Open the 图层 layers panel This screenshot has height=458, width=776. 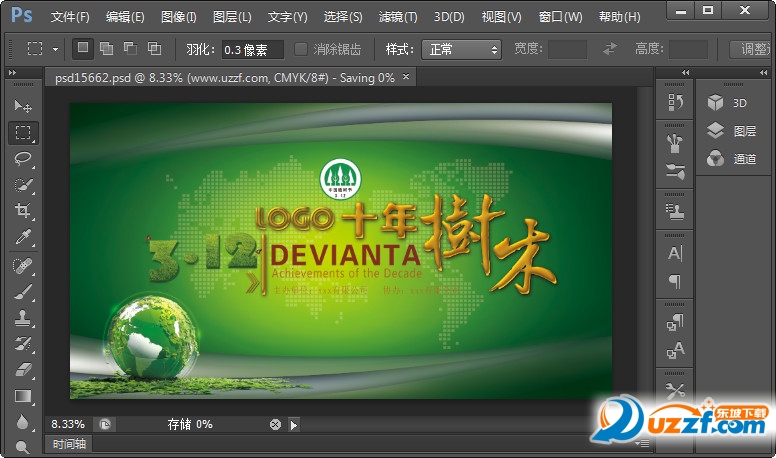[731, 131]
